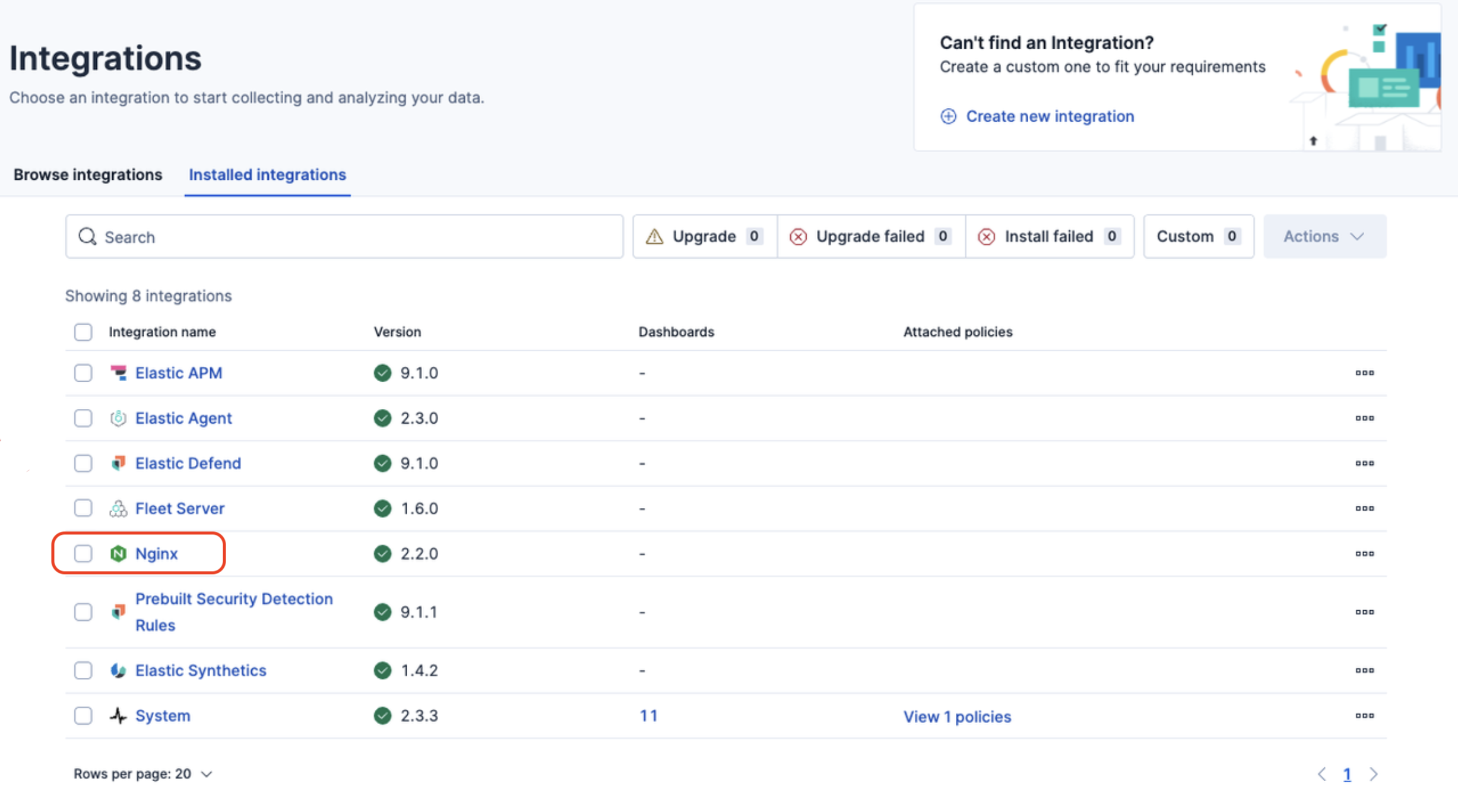Image resolution: width=1458 pixels, height=812 pixels.
Task: Open the Upgrade failed filter
Action: [870, 236]
